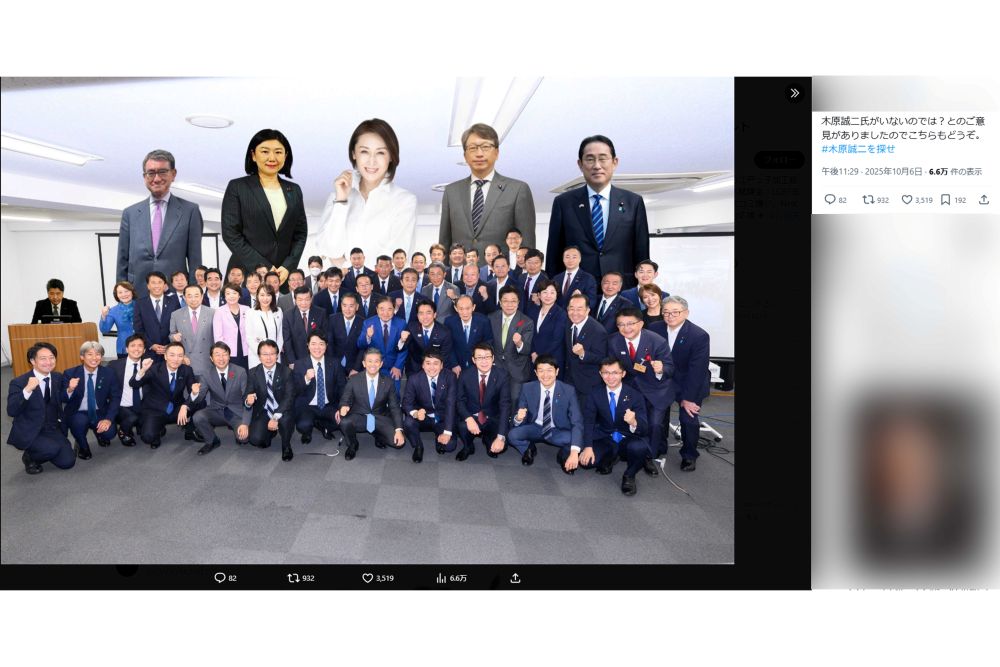Click the reply icon below the photo
The width and height of the screenshot is (1000, 667).
pyautogui.click(x=219, y=578)
